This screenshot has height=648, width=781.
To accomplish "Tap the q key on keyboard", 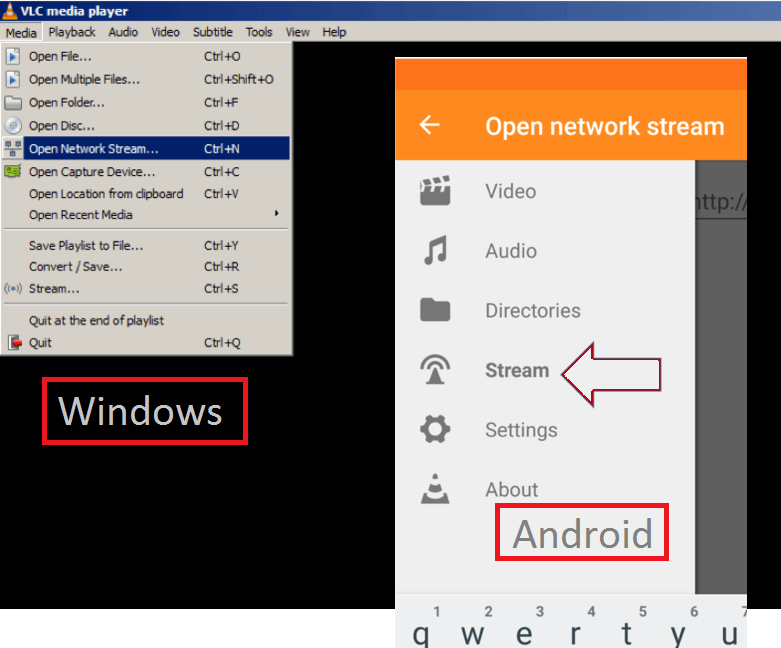I will click(x=421, y=634).
